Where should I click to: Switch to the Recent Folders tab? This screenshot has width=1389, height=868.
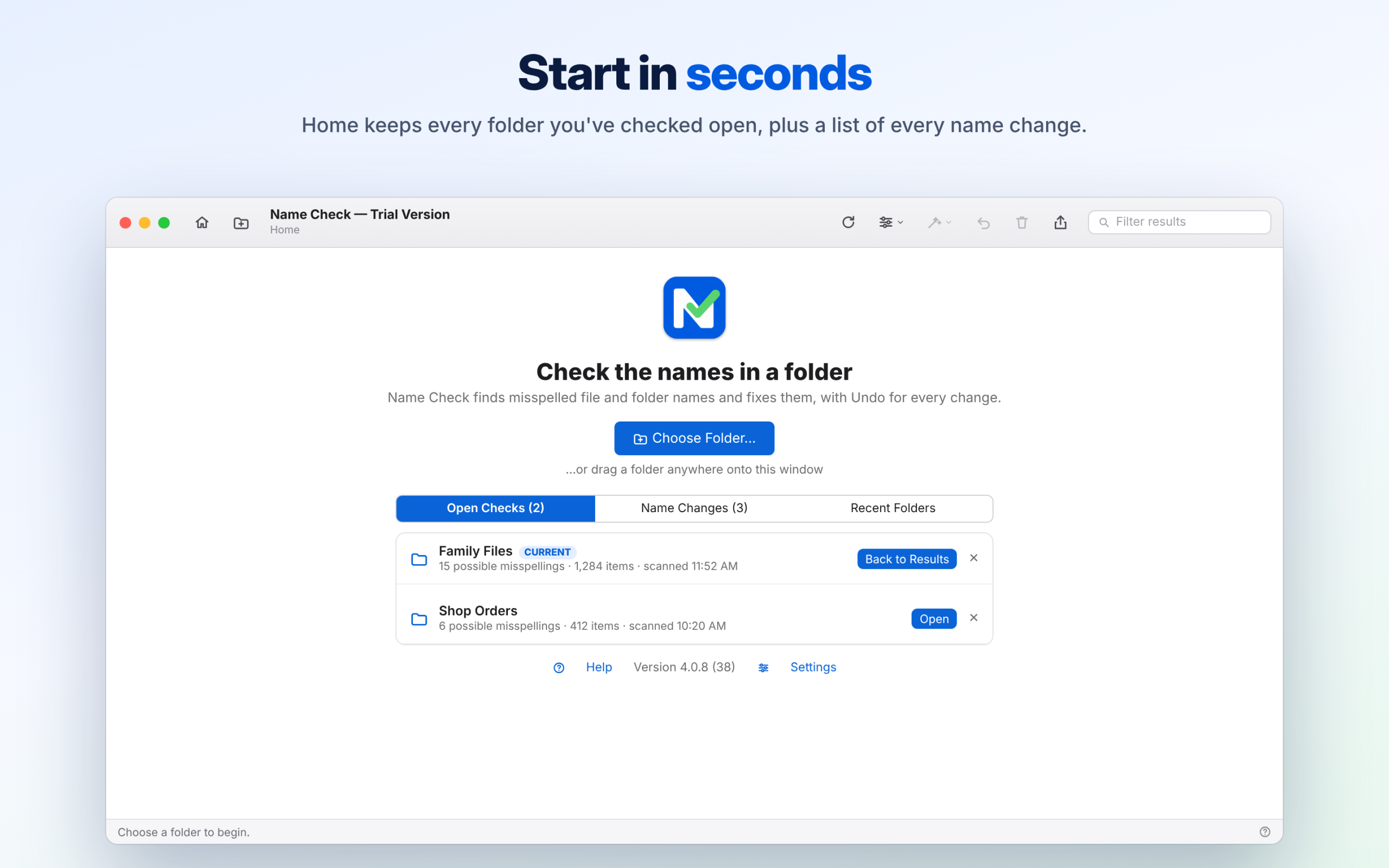tap(893, 508)
